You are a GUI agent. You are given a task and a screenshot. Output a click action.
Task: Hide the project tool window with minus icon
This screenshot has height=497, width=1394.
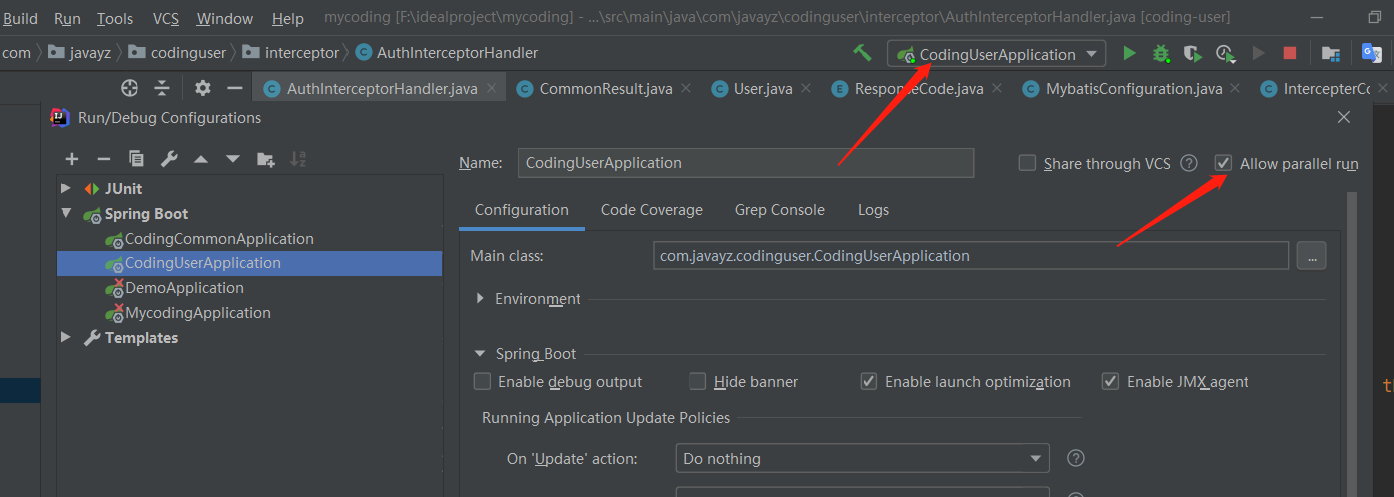235,88
